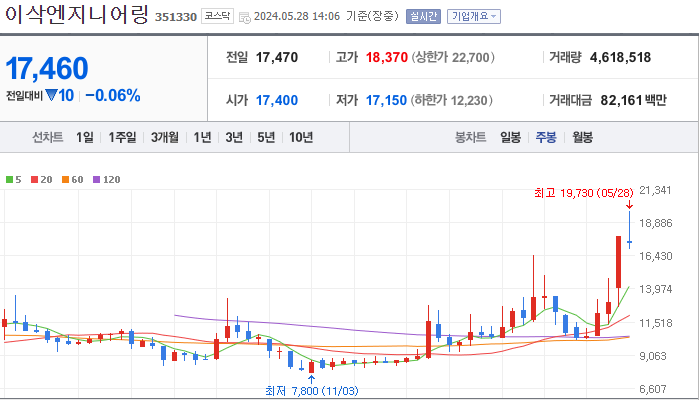Select the 10년 line chart tab
The height and width of the screenshot is (400, 699).
[301, 137]
